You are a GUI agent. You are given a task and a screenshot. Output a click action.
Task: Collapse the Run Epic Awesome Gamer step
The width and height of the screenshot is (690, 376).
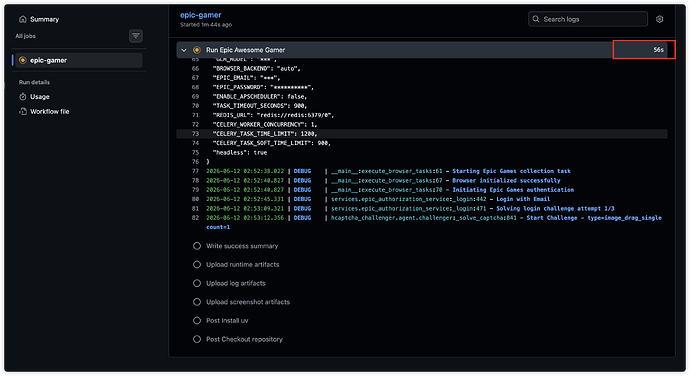tap(184, 50)
